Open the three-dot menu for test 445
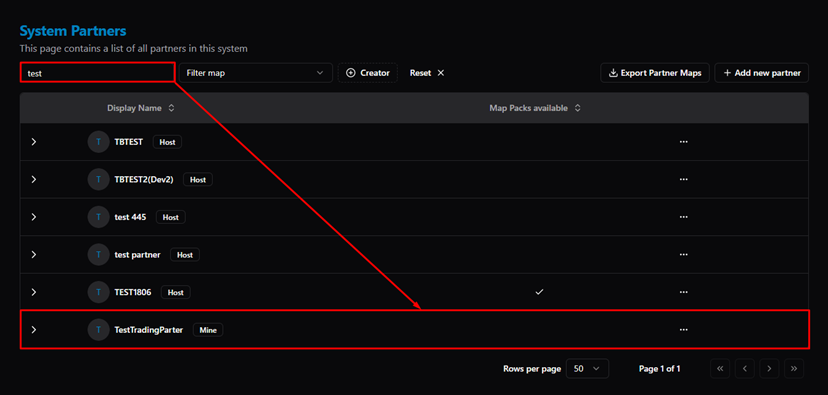Viewport: 828px width, 395px height. click(x=683, y=217)
